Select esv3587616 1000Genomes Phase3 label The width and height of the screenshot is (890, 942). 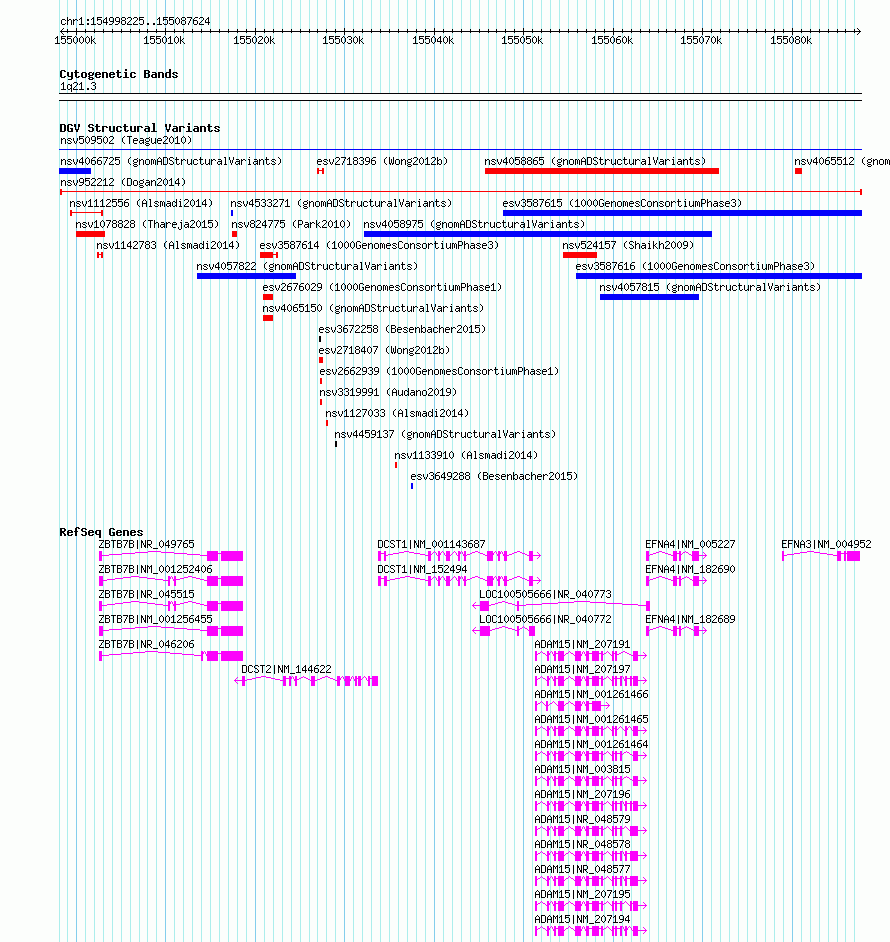click(695, 267)
